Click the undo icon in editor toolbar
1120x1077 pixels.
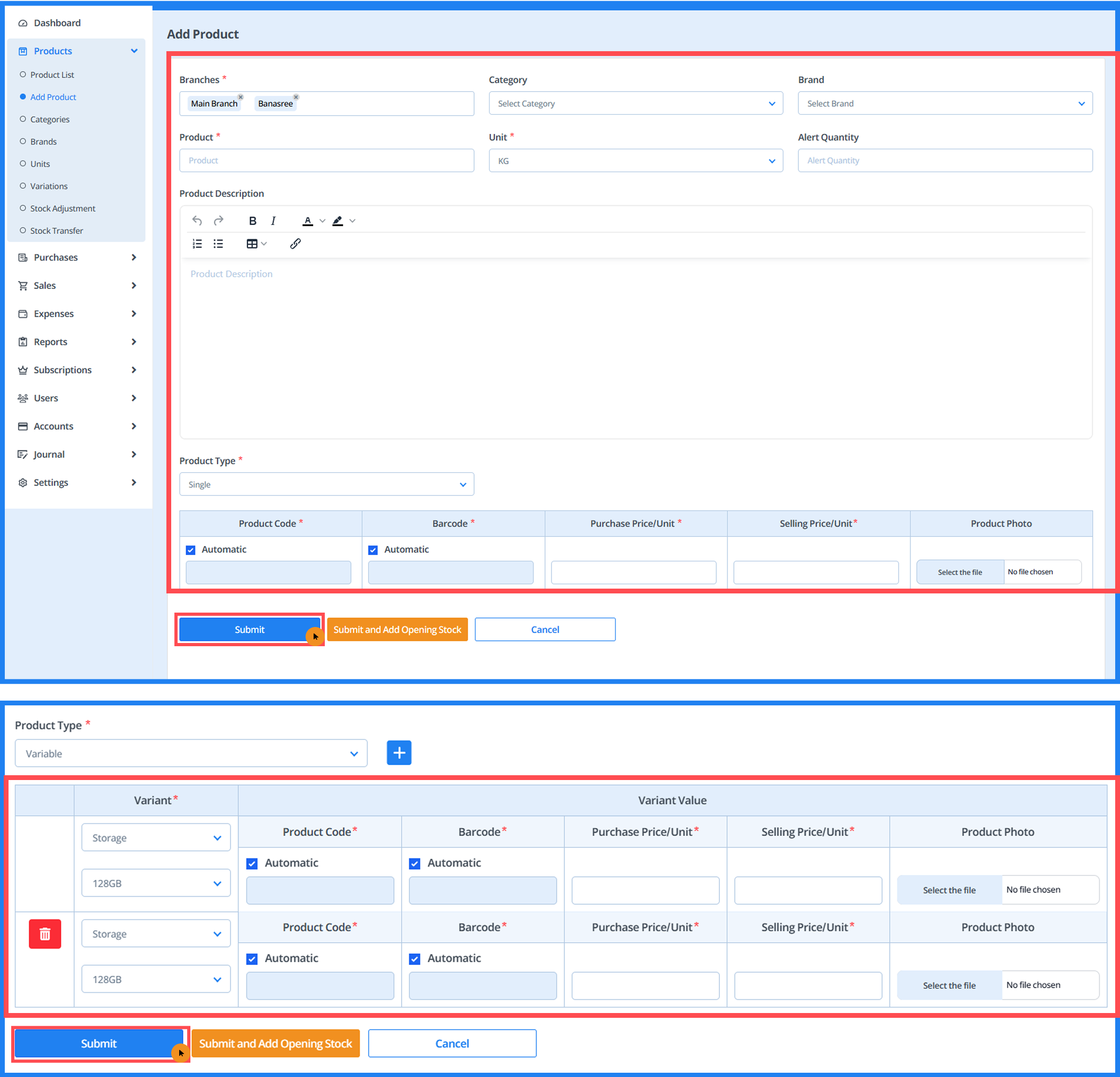(197, 221)
